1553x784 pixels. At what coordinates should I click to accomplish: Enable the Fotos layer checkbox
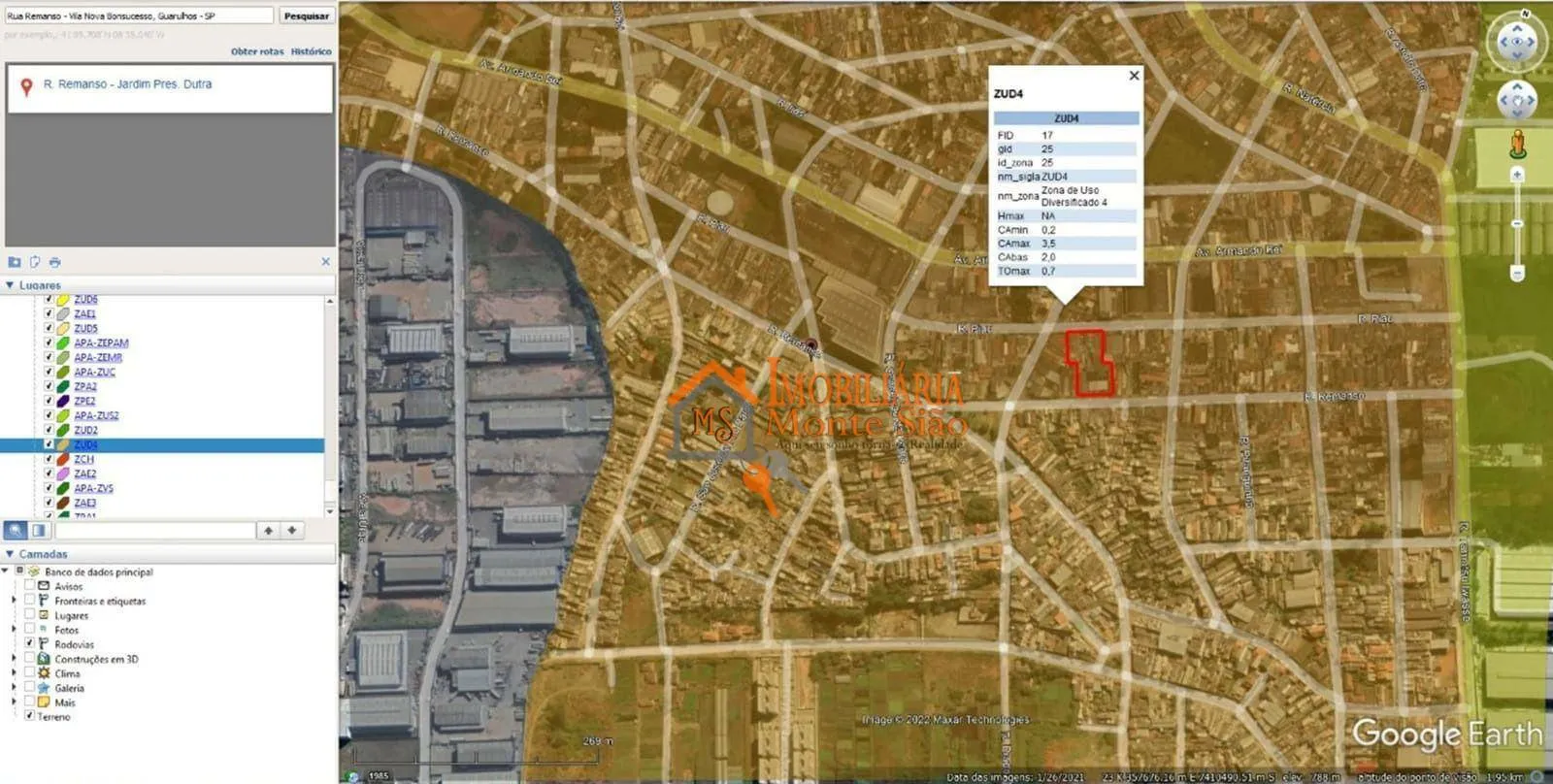pos(29,630)
